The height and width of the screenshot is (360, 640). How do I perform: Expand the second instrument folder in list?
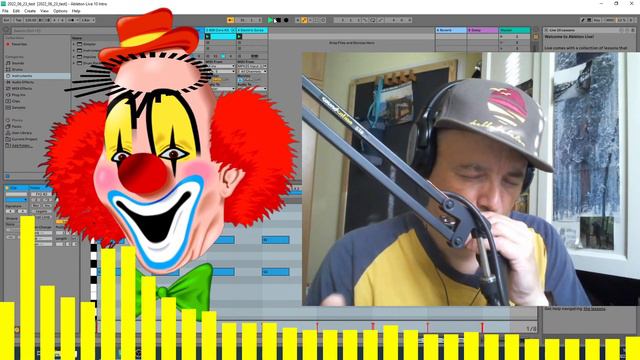click(x=74, y=51)
